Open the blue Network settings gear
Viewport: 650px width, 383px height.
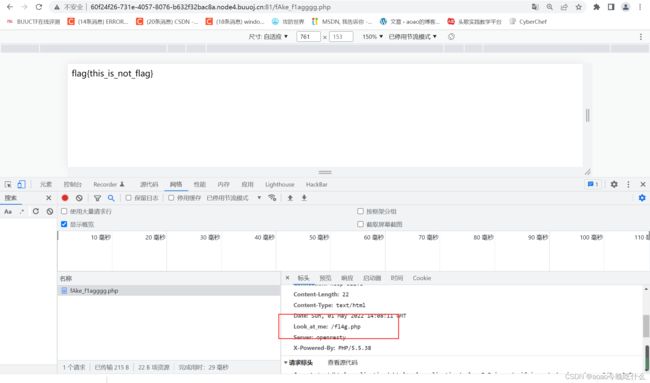point(642,198)
